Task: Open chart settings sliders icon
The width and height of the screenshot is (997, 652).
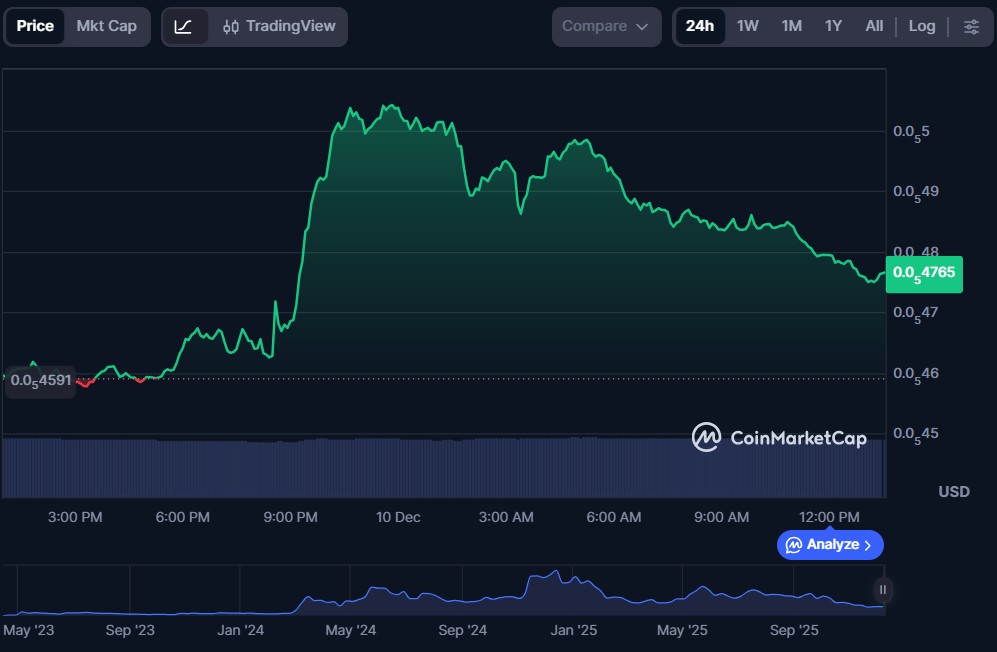Action: [x=971, y=26]
